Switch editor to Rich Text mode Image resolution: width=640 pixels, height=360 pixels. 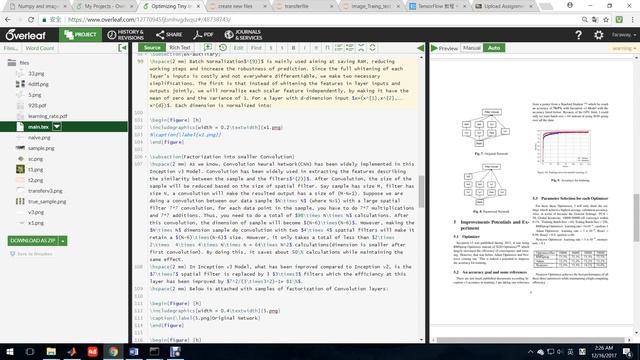click(x=180, y=48)
